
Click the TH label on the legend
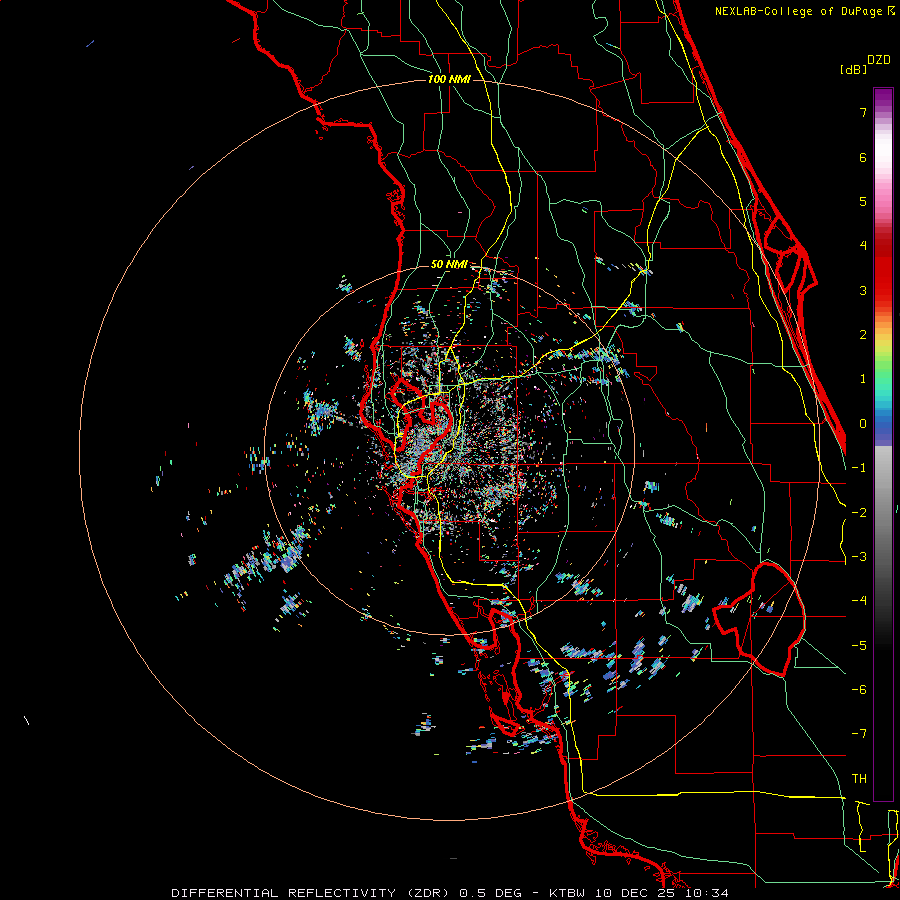click(859, 779)
